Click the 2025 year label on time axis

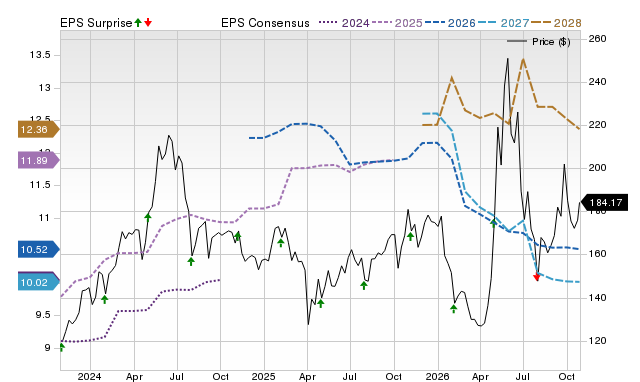point(263,376)
